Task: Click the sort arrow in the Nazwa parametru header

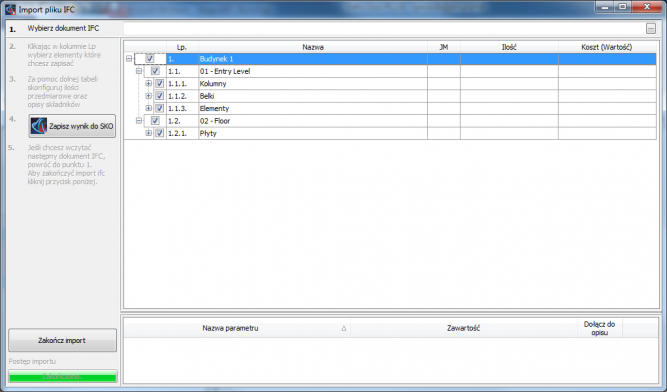Action: (x=344, y=328)
